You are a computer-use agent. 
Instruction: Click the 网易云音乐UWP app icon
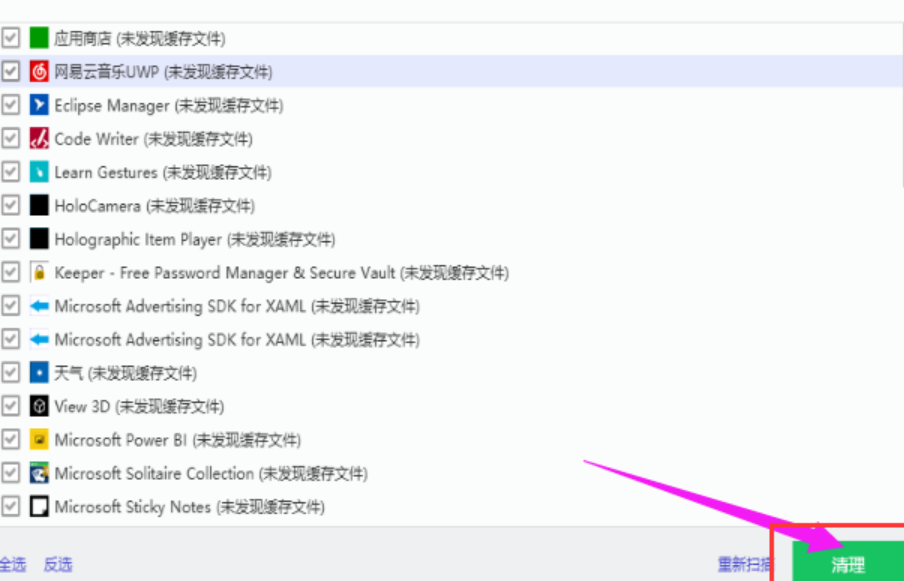pyautogui.click(x=39, y=72)
